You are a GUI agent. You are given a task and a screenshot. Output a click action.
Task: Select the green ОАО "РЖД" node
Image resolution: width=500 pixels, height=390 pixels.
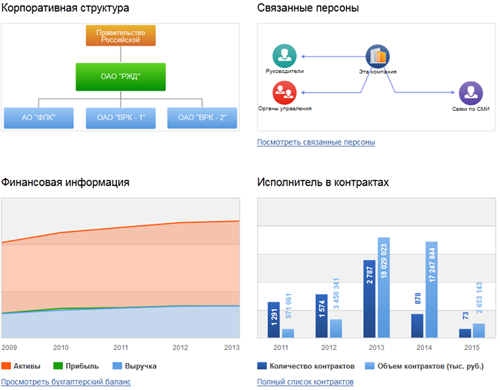coord(121,77)
